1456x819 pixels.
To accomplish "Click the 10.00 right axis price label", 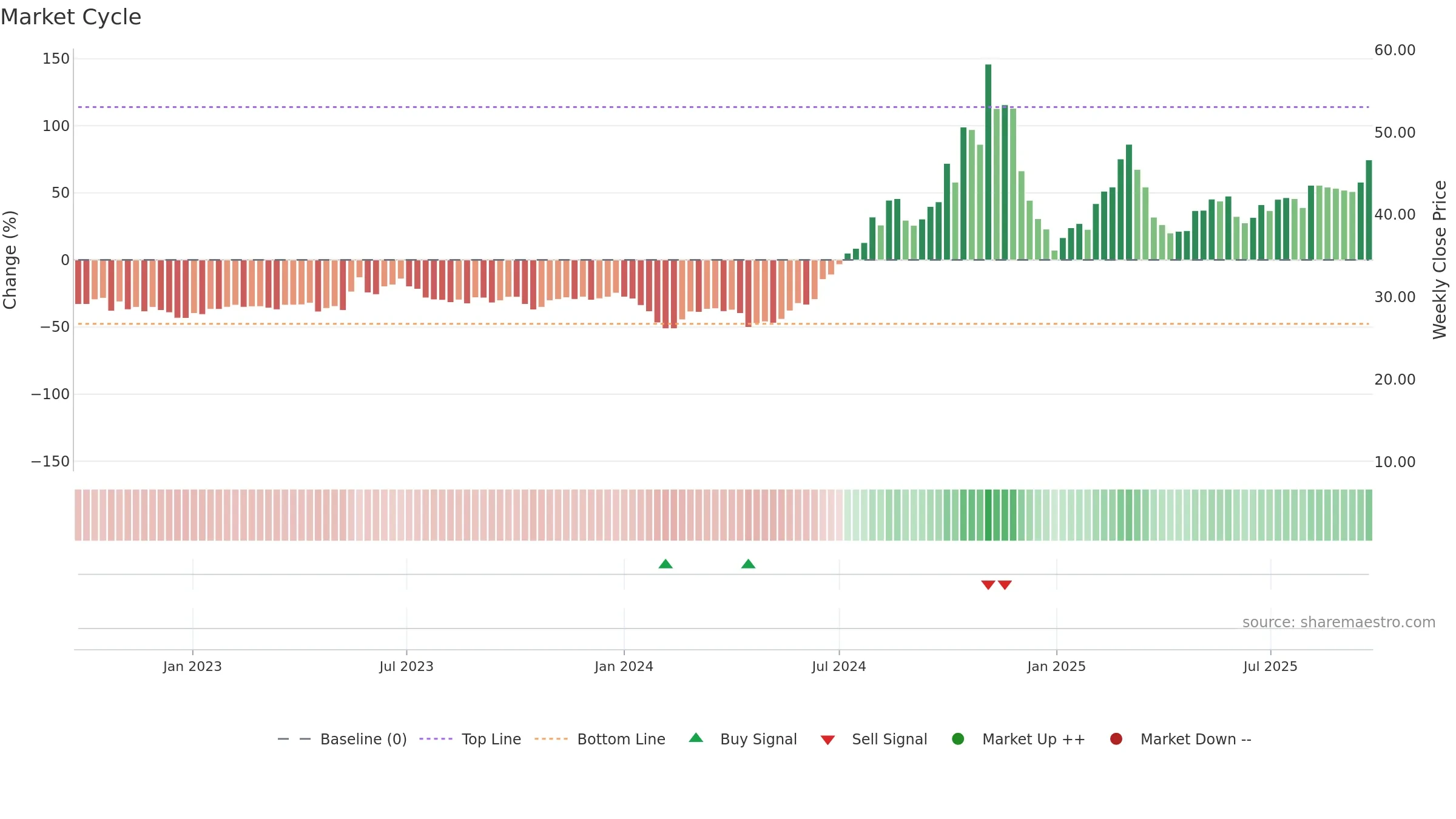I will coord(1395,462).
